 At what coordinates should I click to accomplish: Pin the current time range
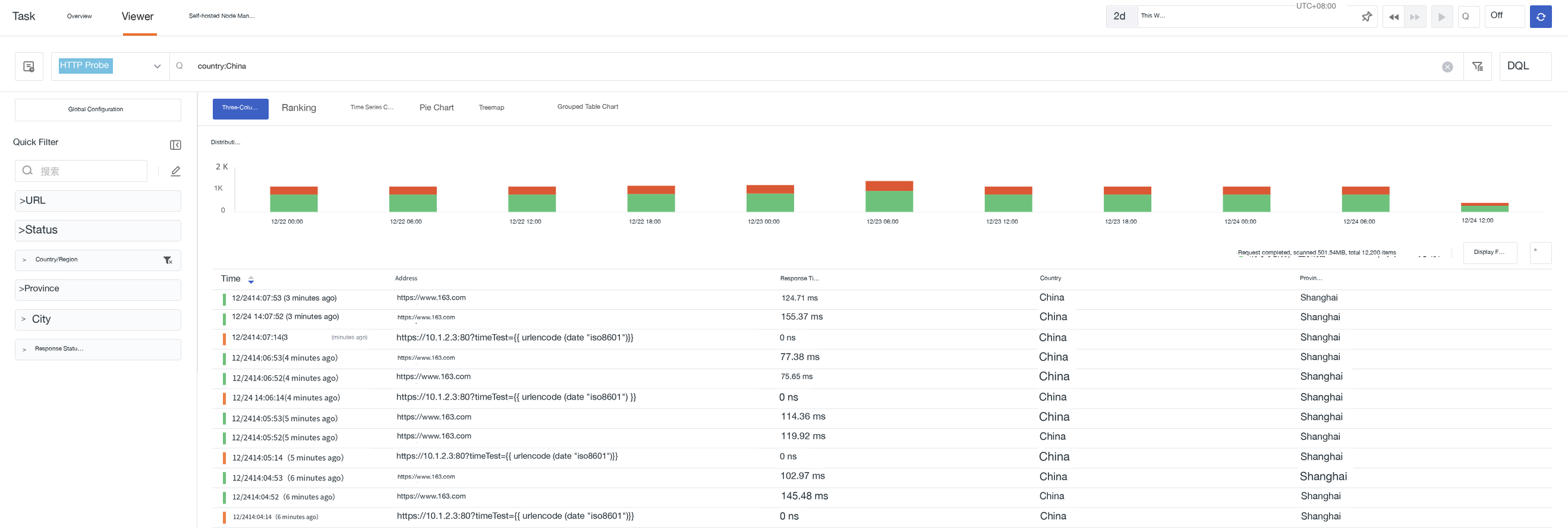click(1367, 17)
